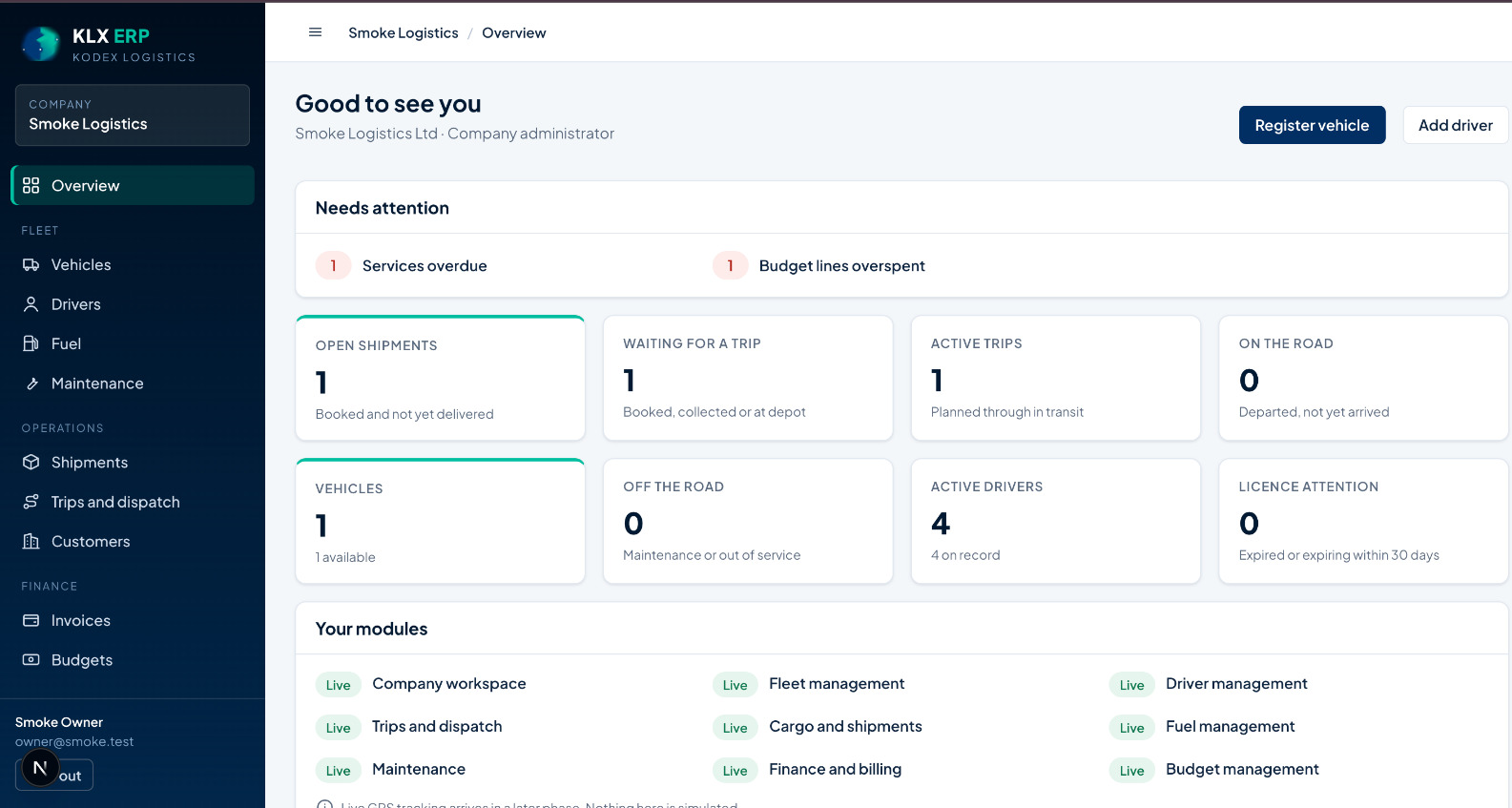Open the Open Shipments stat card
The image size is (1512, 808).
(x=441, y=378)
